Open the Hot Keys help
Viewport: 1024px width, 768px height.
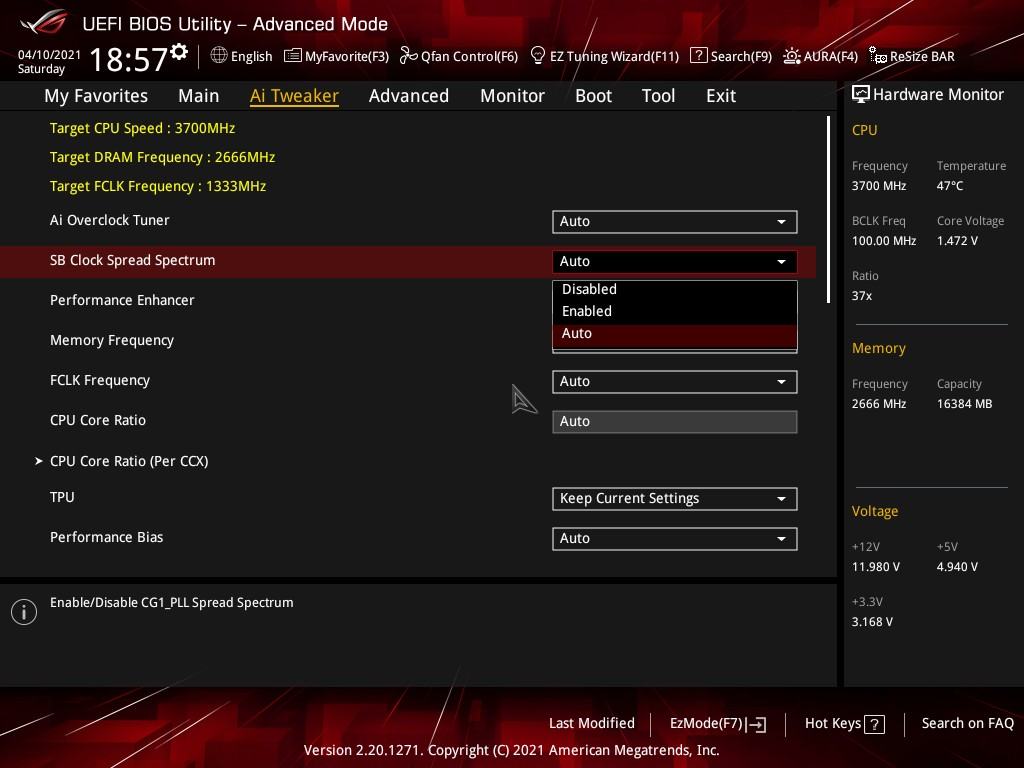pos(844,724)
